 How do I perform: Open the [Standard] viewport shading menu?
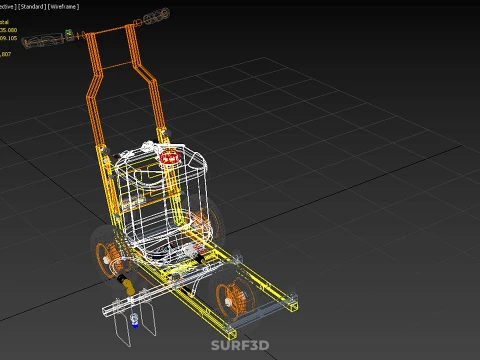(32, 7)
